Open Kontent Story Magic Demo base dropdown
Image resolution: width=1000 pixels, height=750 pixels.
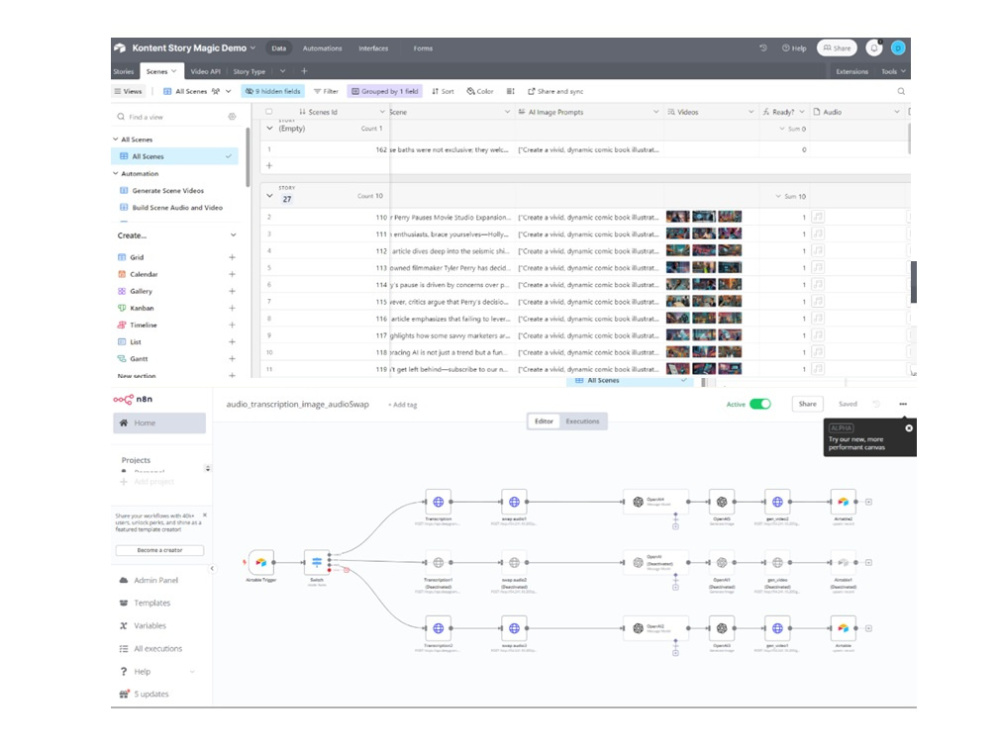pyautogui.click(x=253, y=48)
